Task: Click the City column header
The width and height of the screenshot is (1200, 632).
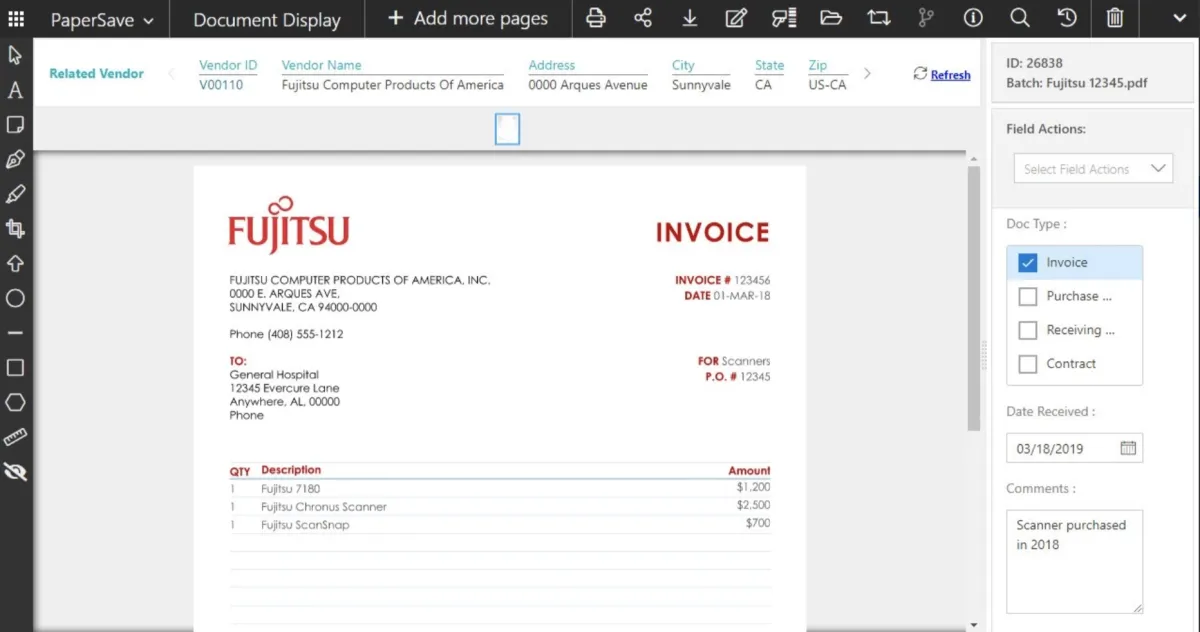Action: click(x=683, y=65)
